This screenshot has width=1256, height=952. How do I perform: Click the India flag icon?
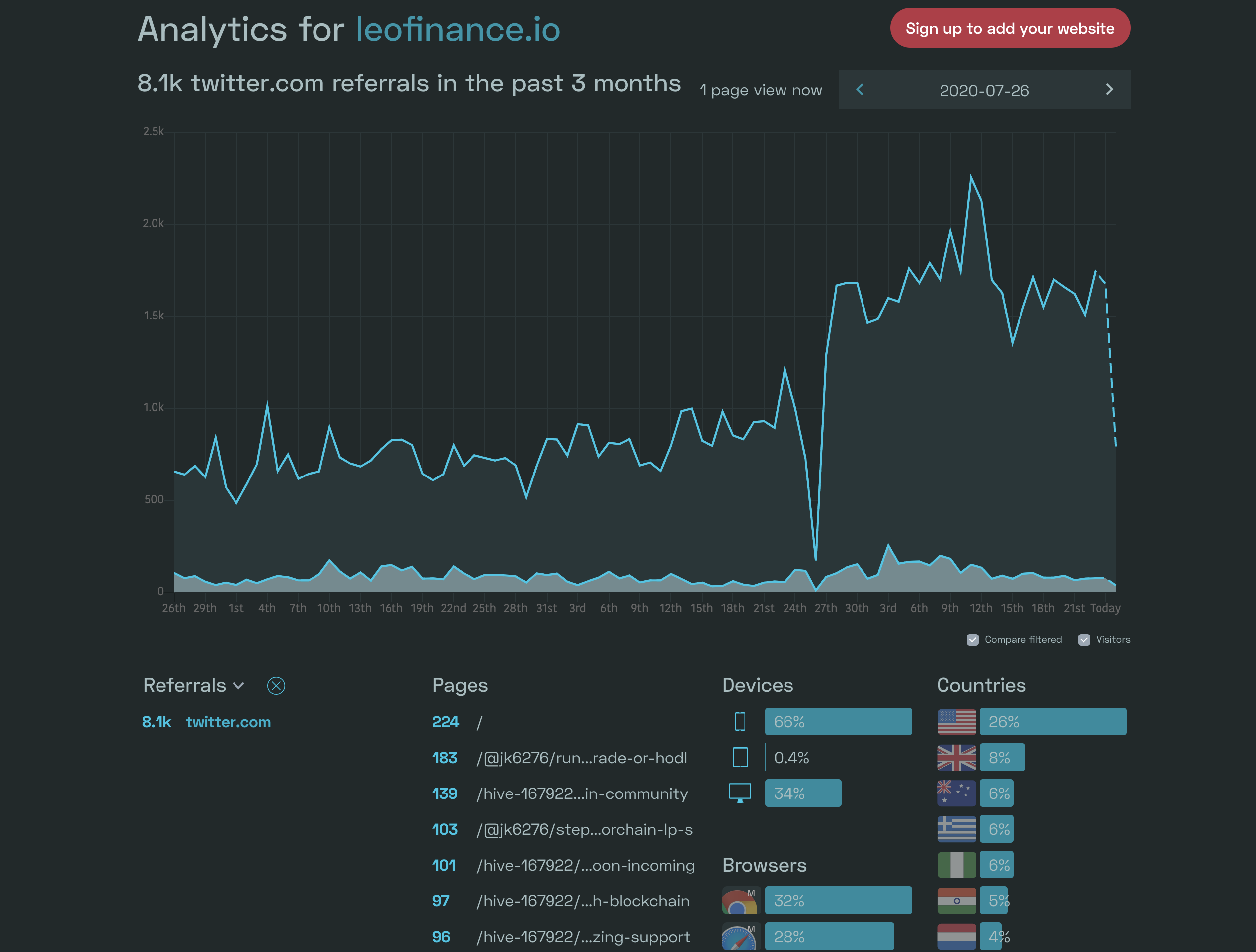click(x=956, y=900)
